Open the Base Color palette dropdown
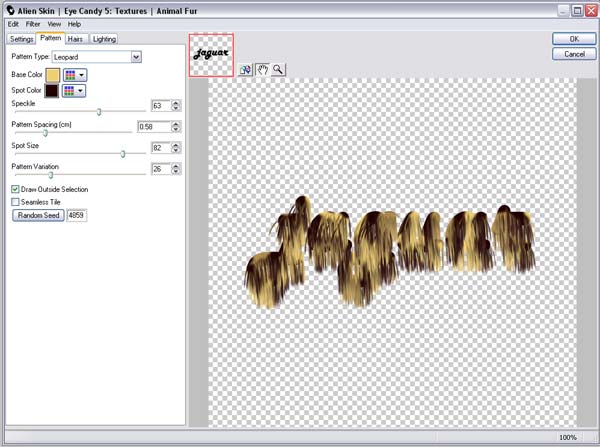The image size is (600, 447). 75,75
